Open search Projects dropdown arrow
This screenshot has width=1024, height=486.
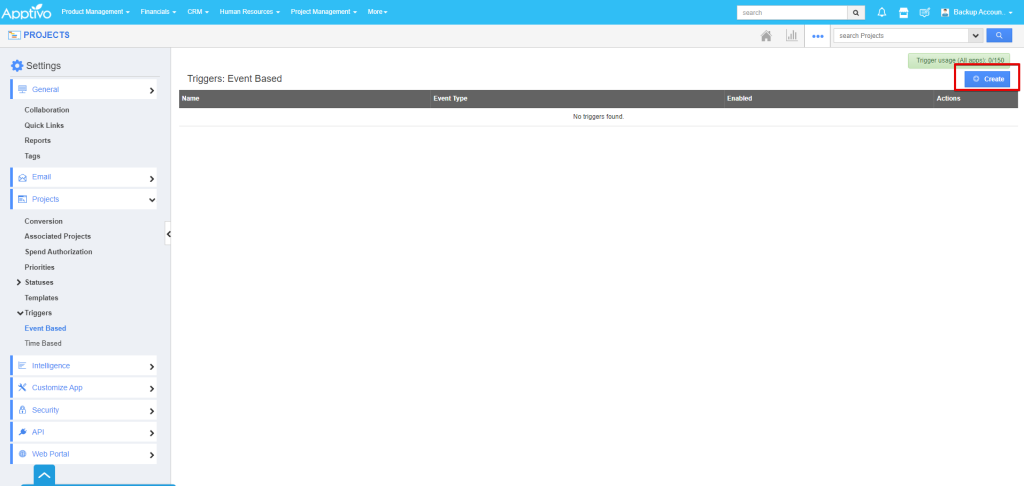974,35
